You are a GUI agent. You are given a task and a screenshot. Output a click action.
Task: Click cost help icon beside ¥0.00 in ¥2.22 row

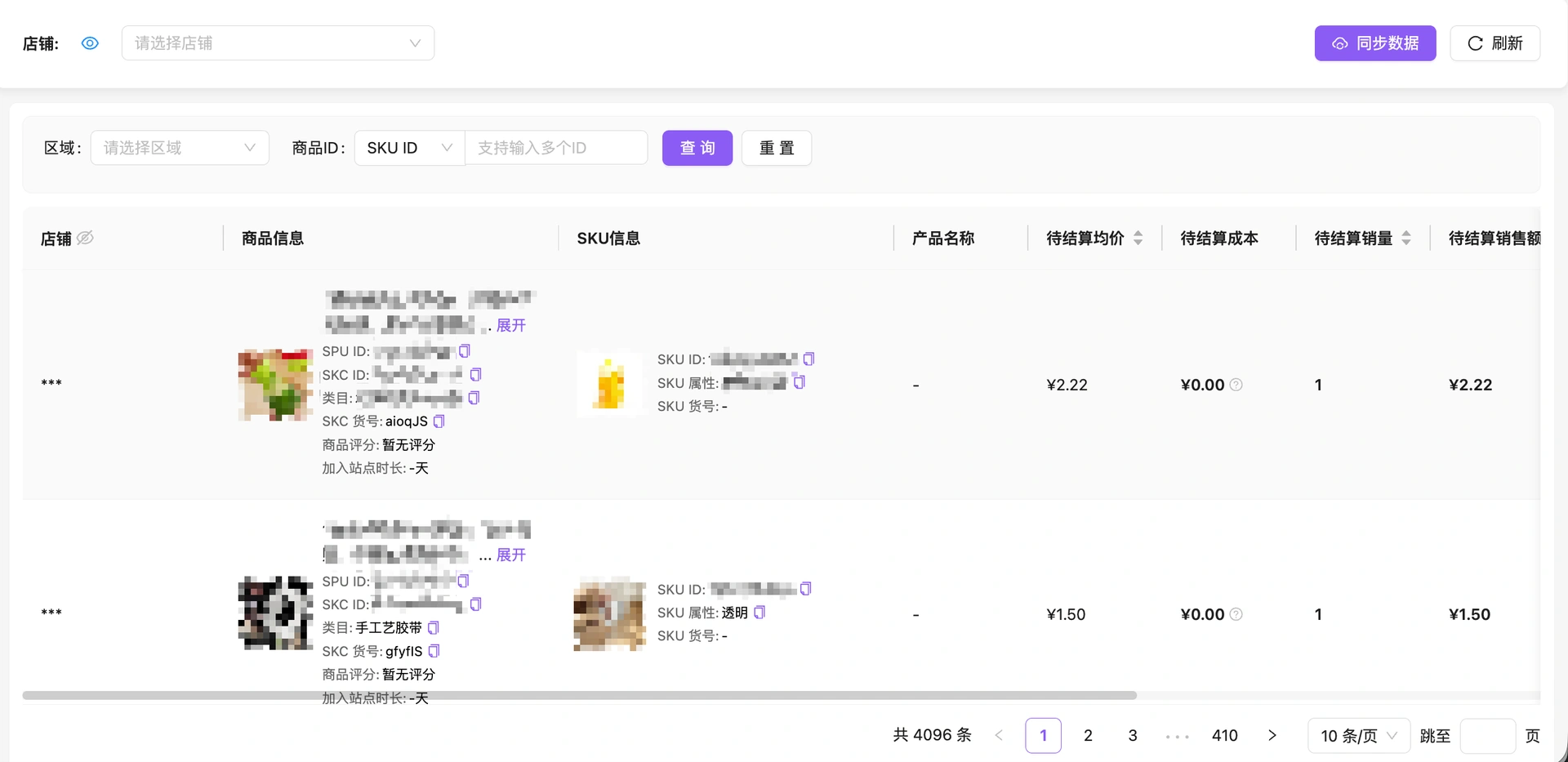pos(1236,385)
